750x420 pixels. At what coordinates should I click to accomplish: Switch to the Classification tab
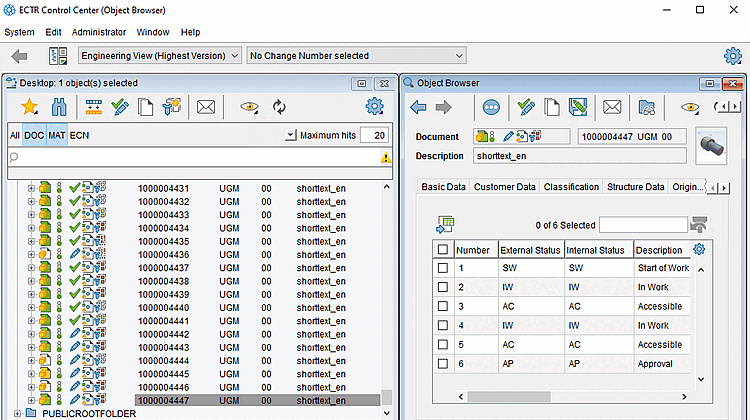point(571,187)
